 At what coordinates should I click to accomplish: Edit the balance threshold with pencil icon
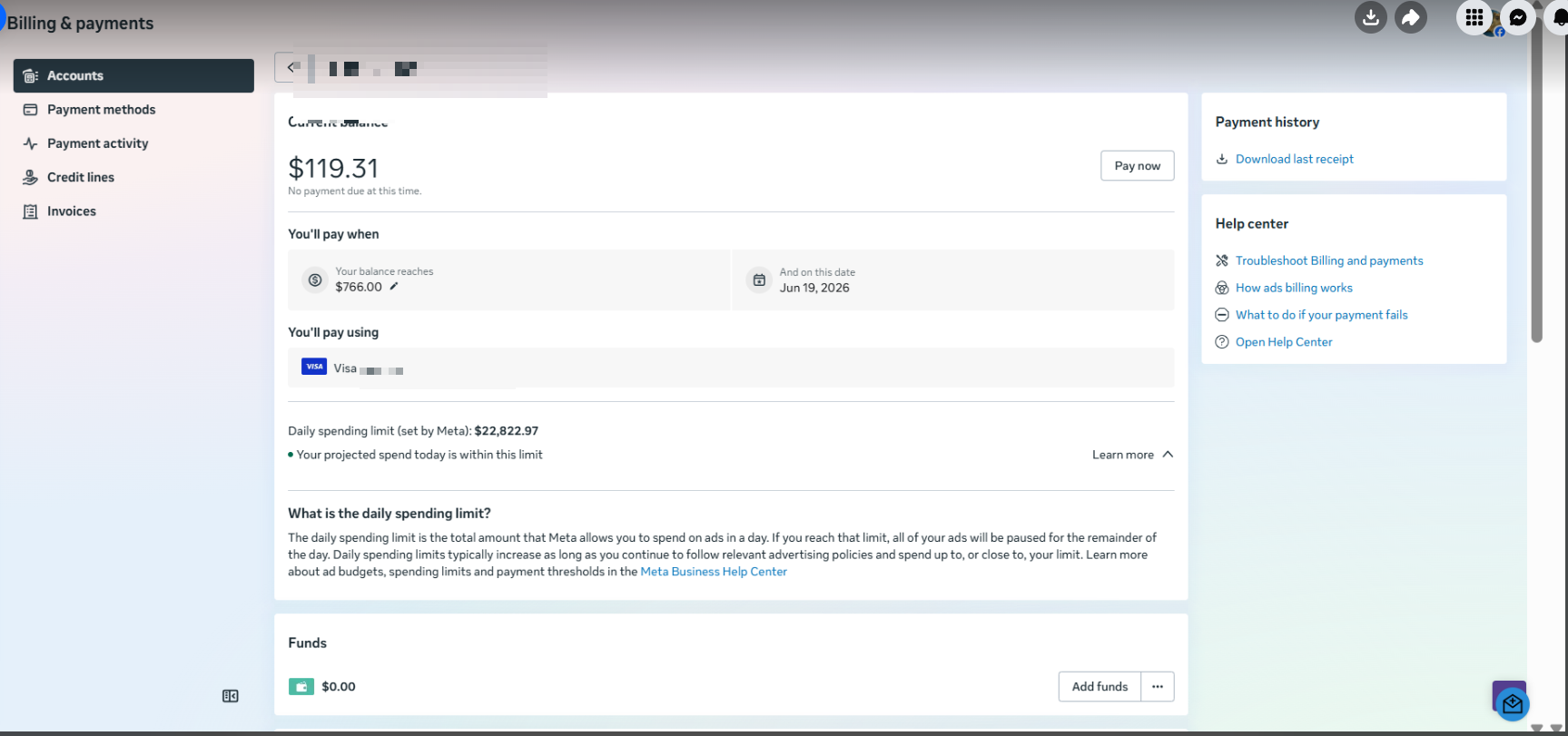[394, 287]
